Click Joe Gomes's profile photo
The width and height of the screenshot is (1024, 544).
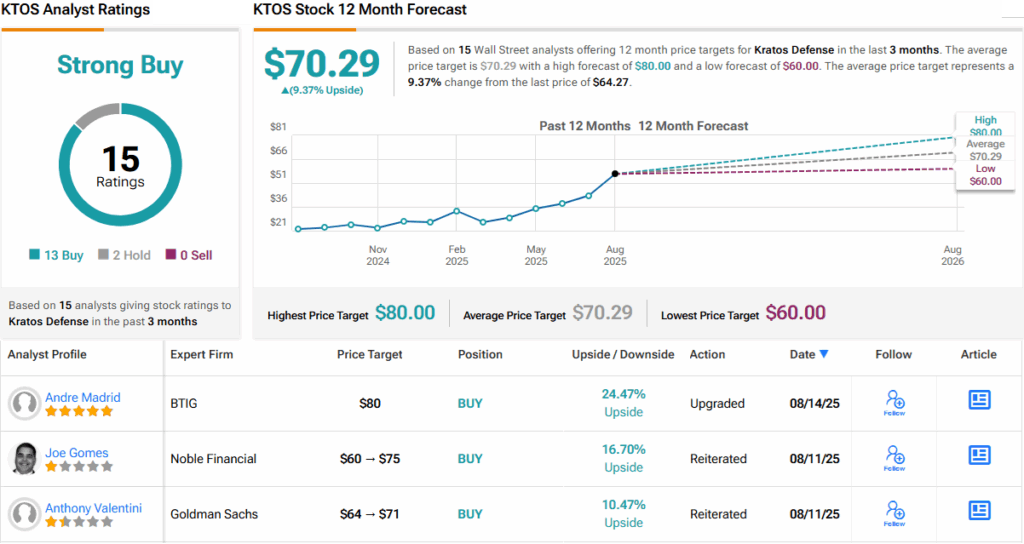tap(25, 458)
